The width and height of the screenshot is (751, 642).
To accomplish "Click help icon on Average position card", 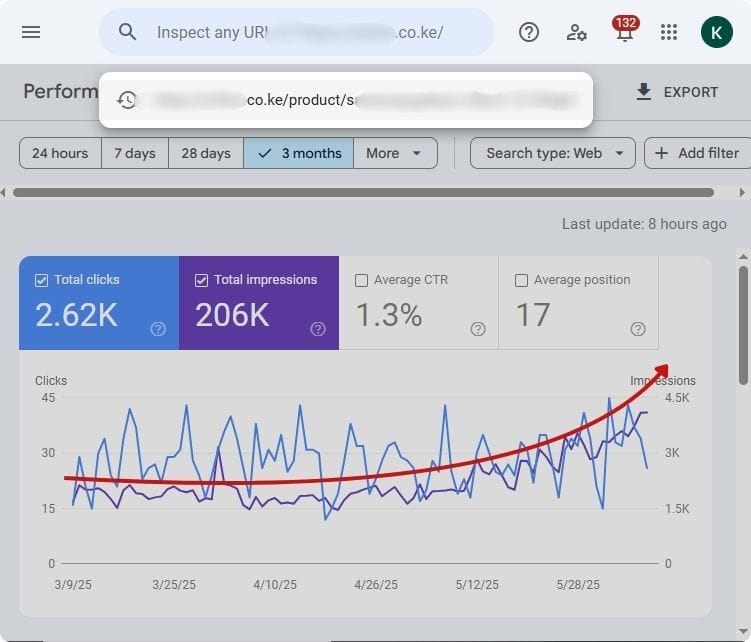I will (x=638, y=329).
